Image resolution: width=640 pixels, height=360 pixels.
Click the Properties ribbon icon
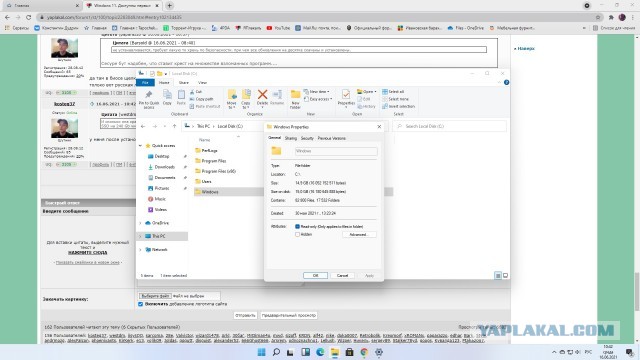pos(346,95)
